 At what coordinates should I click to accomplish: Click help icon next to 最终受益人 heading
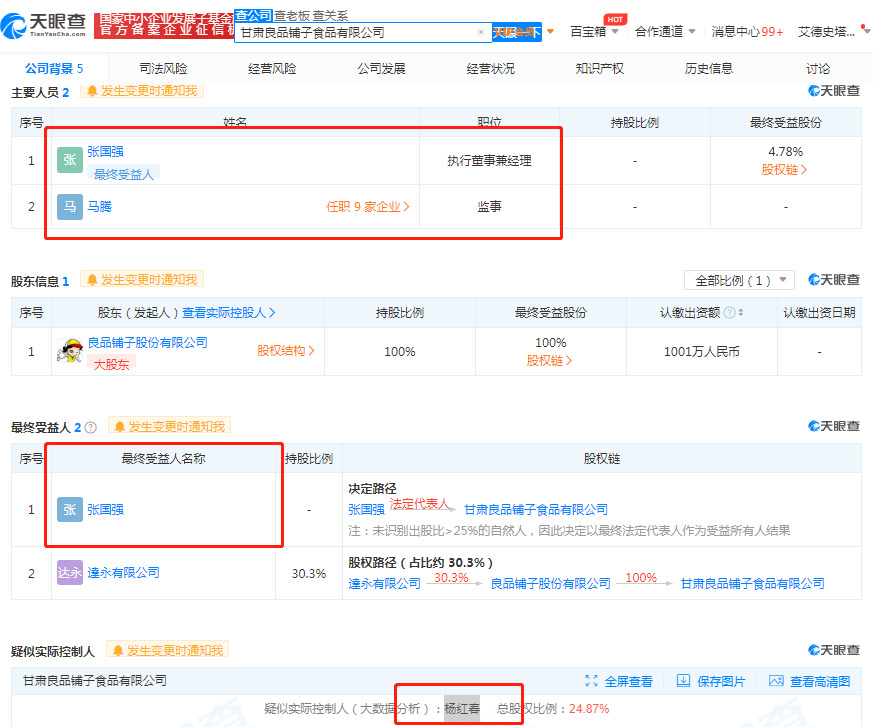[91, 427]
